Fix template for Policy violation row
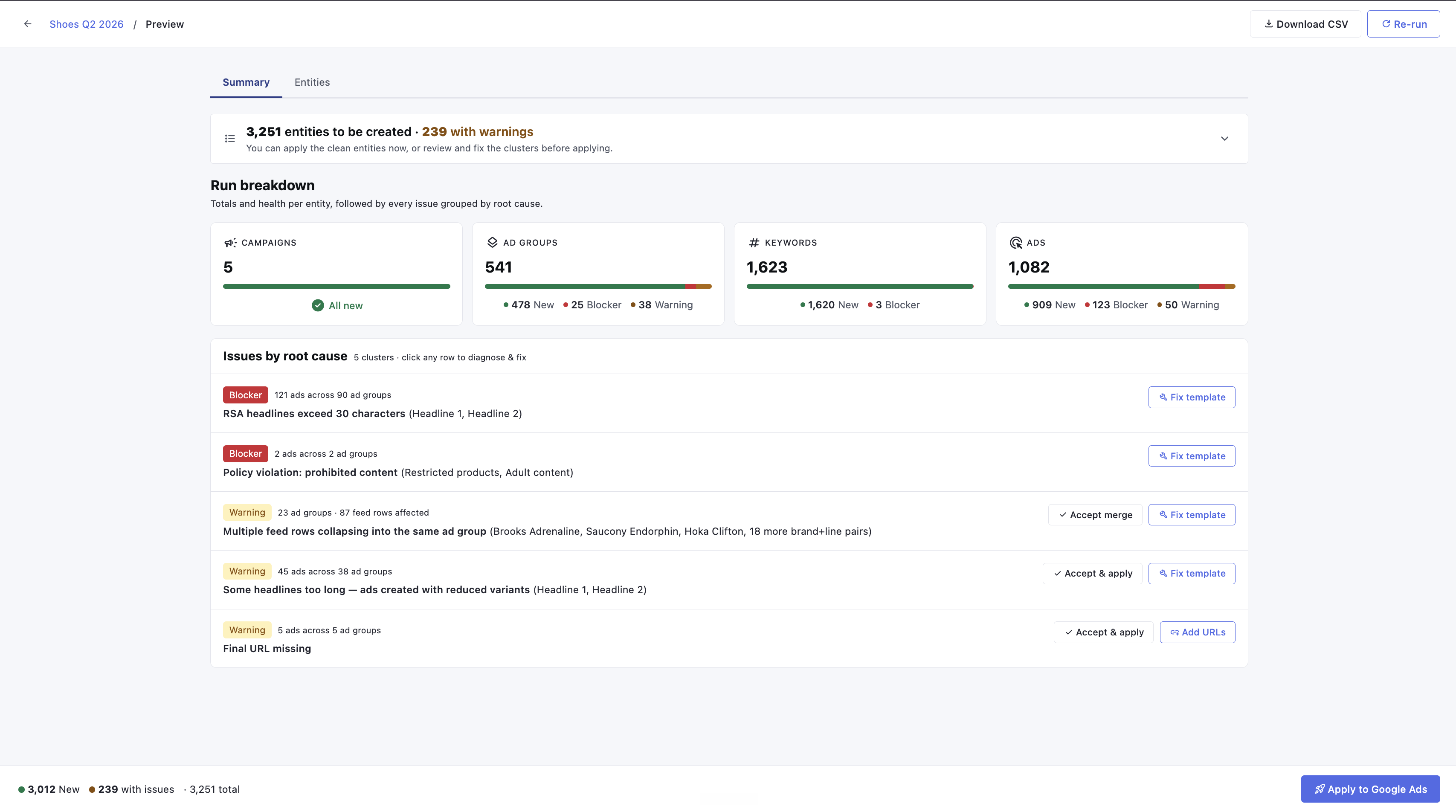1456x812 pixels. [x=1192, y=456]
